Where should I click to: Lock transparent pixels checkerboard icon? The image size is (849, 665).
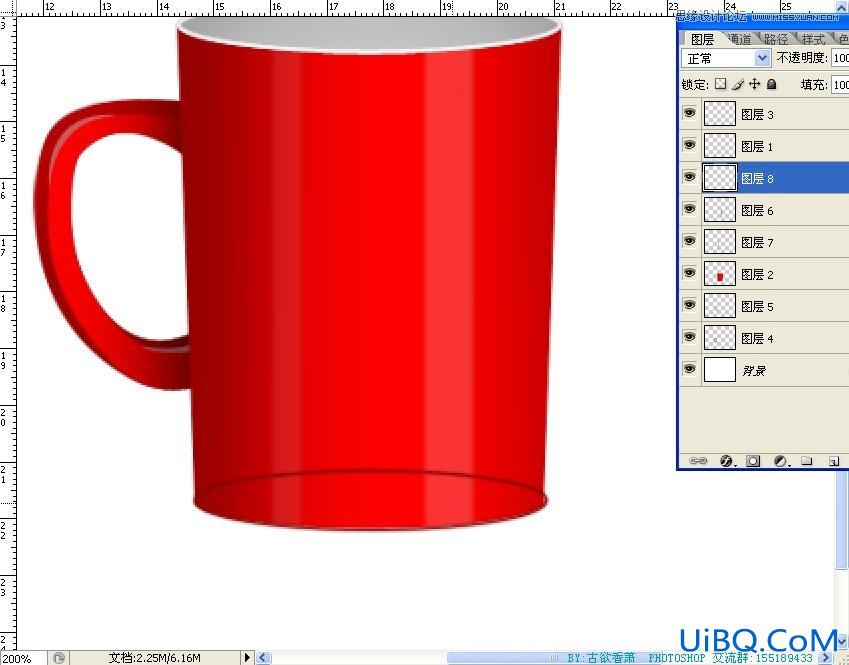[720, 84]
